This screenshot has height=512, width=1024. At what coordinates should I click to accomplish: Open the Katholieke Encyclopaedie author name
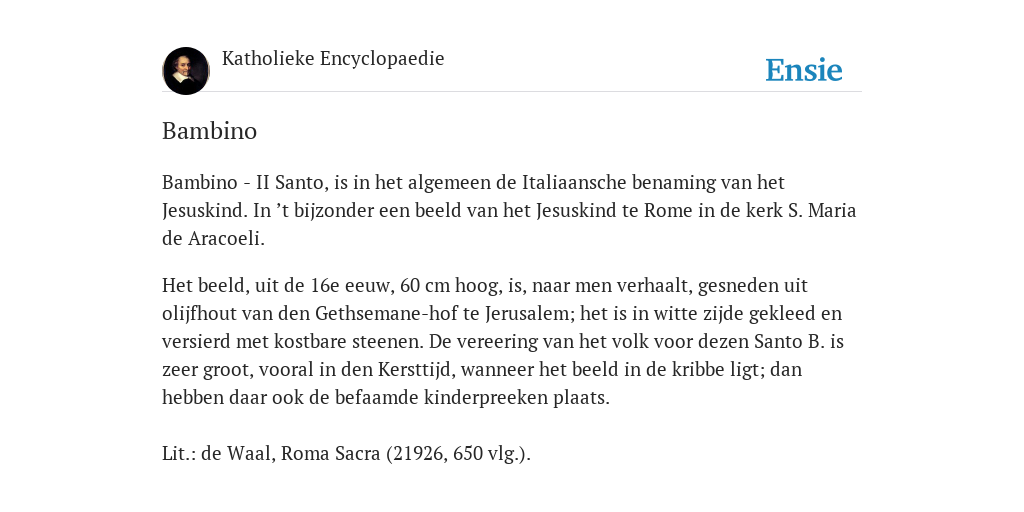333,58
